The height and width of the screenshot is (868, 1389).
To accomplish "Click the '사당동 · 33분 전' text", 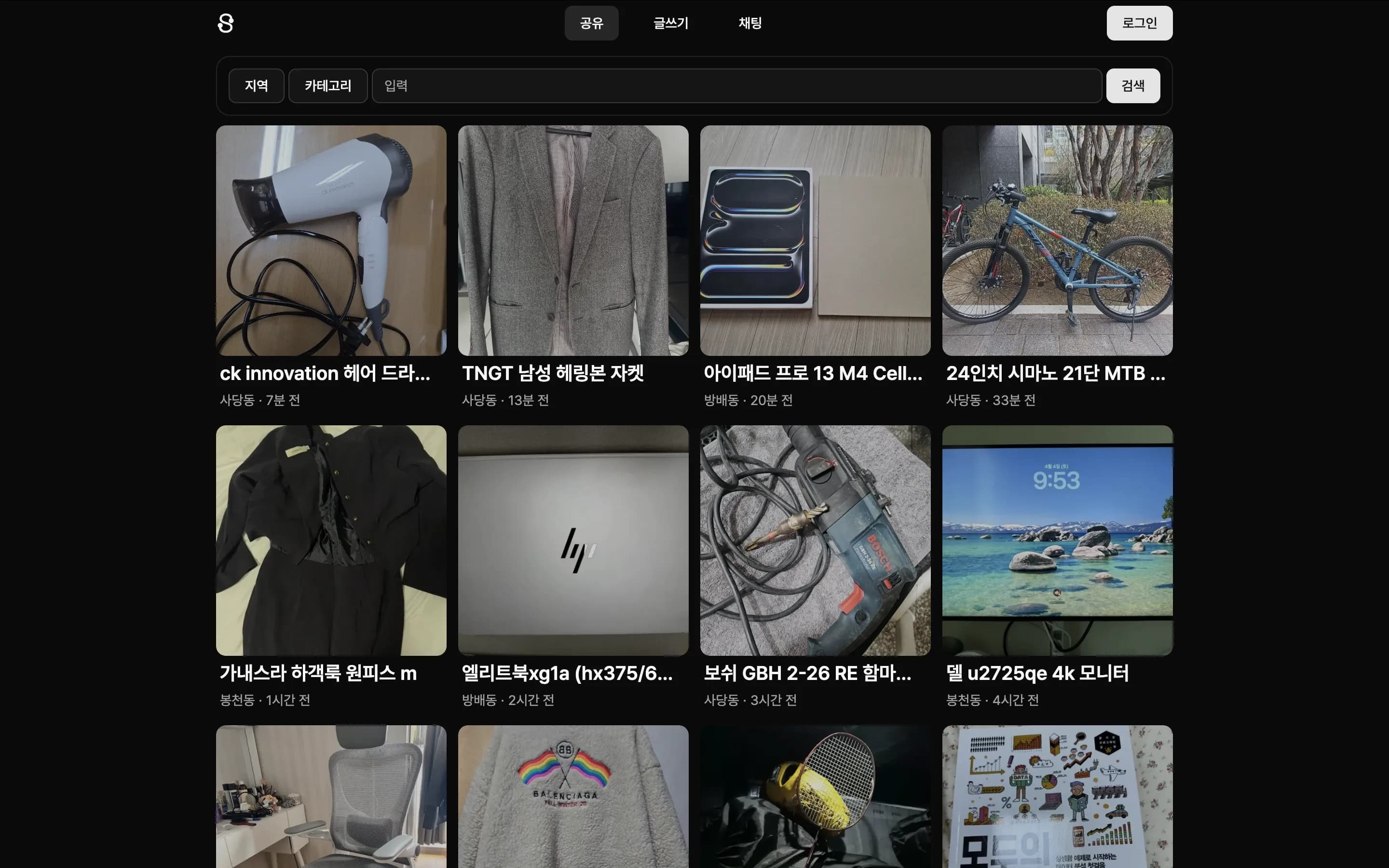I will tap(991, 400).
